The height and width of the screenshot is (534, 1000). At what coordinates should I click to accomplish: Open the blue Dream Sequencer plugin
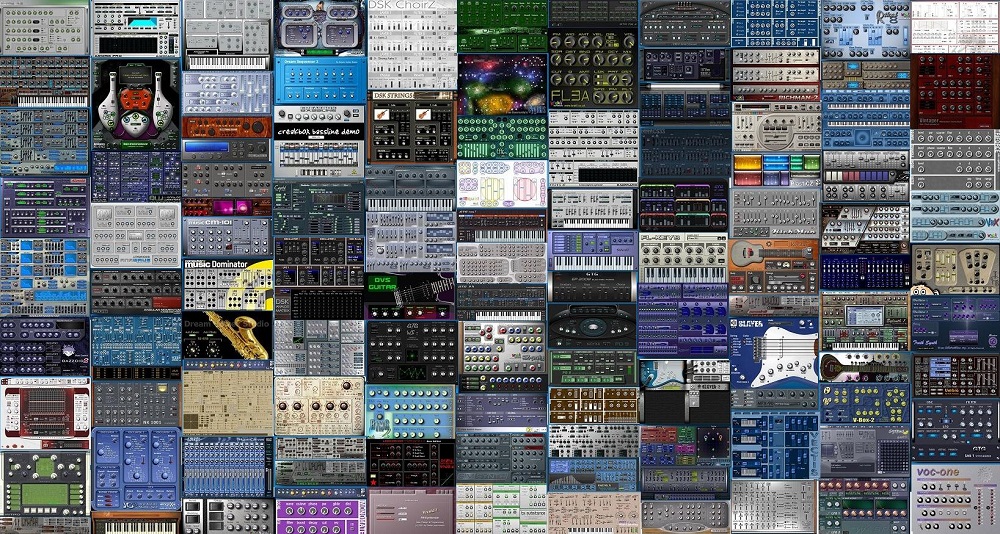click(x=318, y=101)
